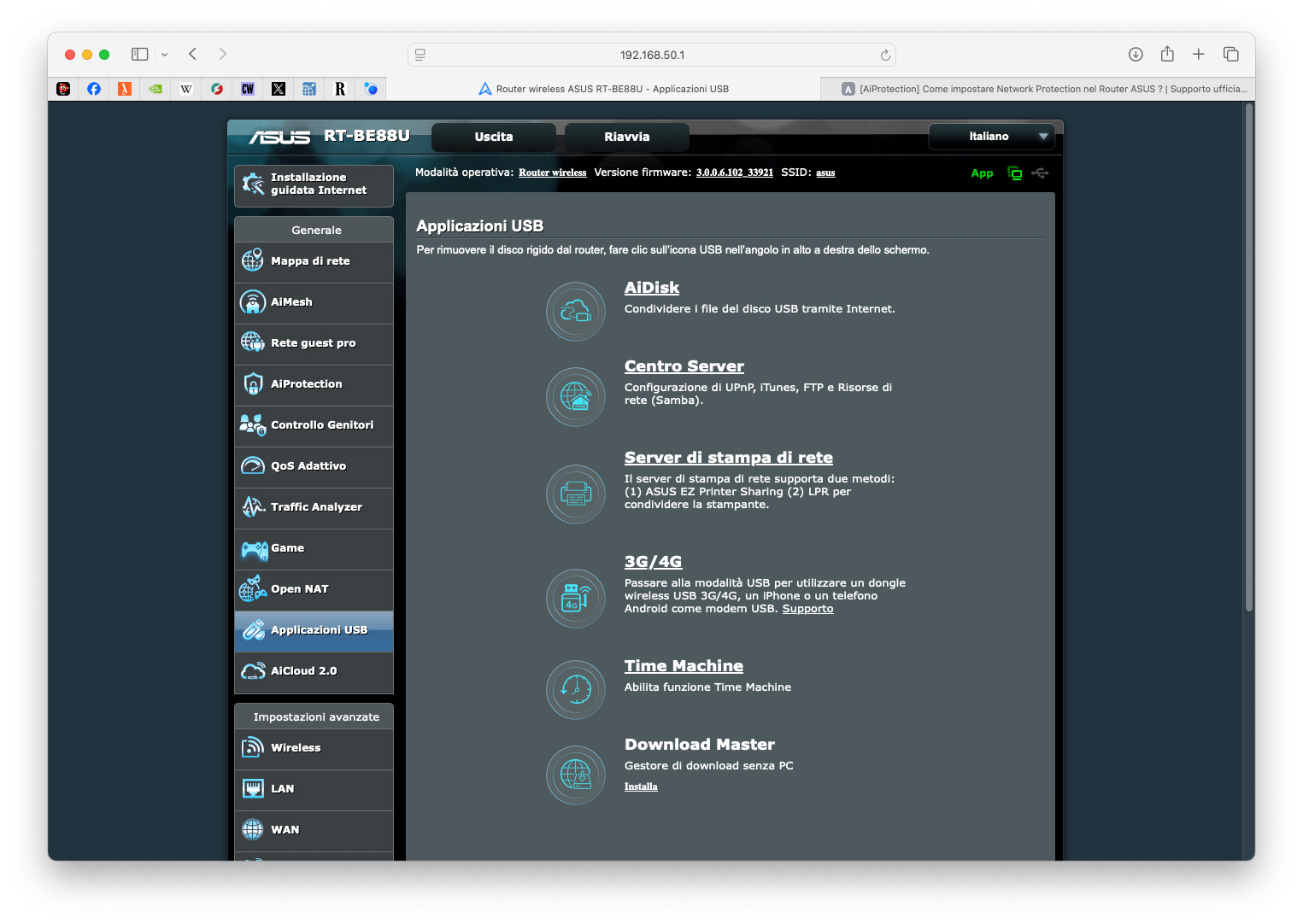Click the LAN monitor icon

(x=253, y=788)
